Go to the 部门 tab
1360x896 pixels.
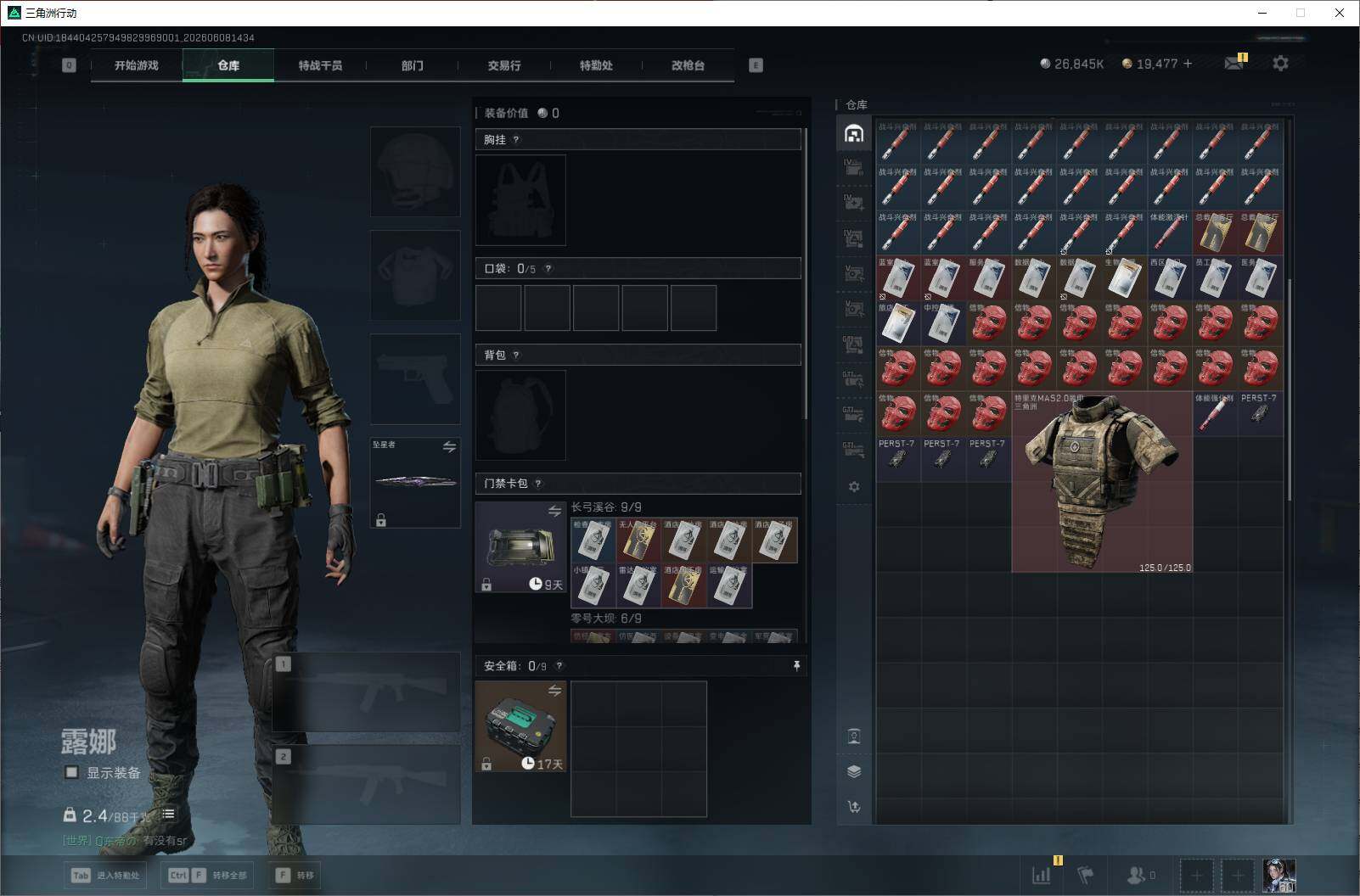pos(413,65)
